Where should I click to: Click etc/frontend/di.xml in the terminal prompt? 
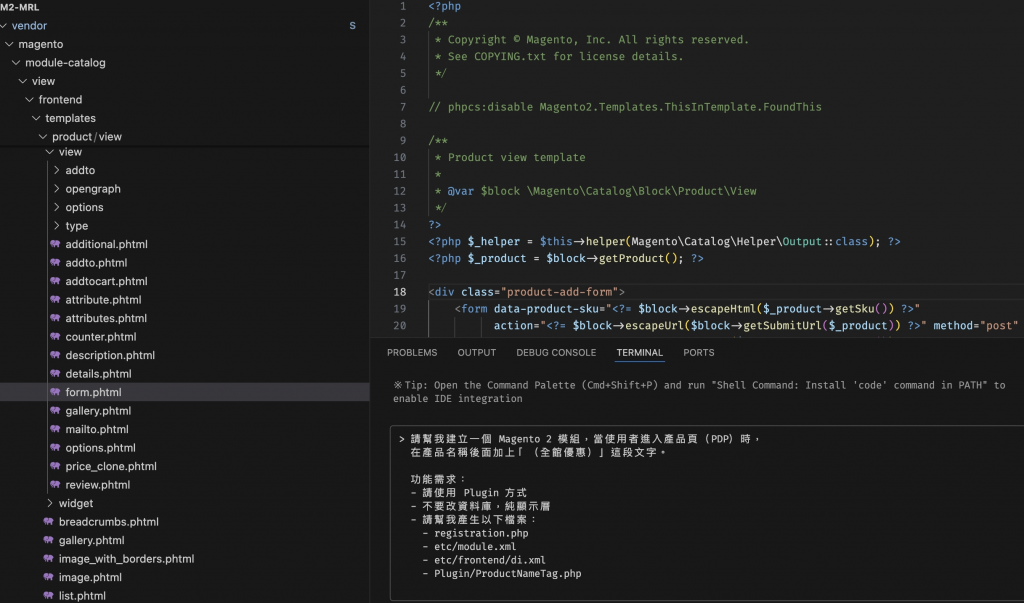[x=490, y=560]
